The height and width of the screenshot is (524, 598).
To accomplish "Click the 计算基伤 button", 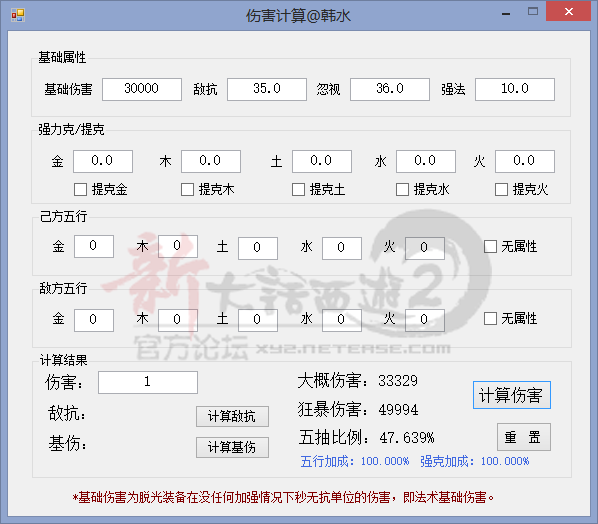I will click(x=232, y=447).
